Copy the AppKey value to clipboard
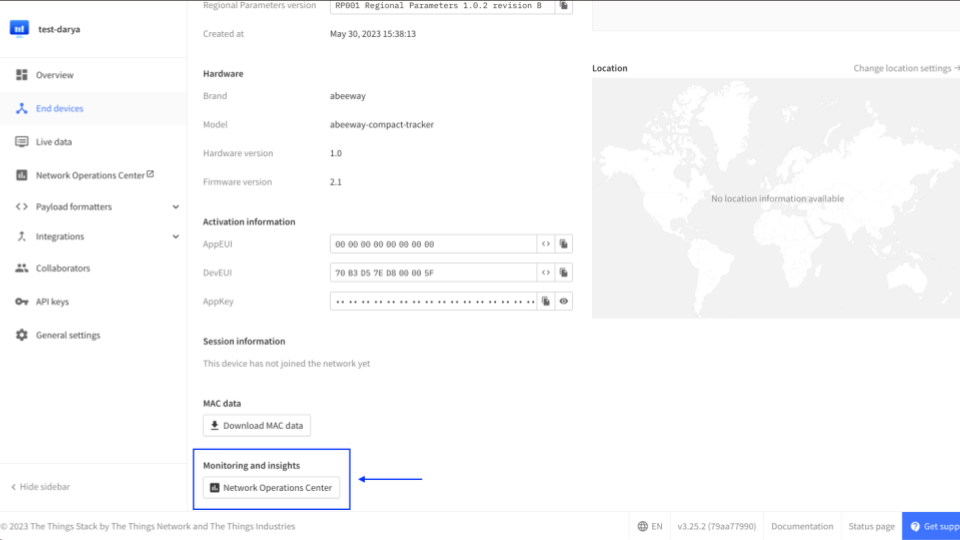Viewport: 960px width, 540px height. [x=546, y=301]
